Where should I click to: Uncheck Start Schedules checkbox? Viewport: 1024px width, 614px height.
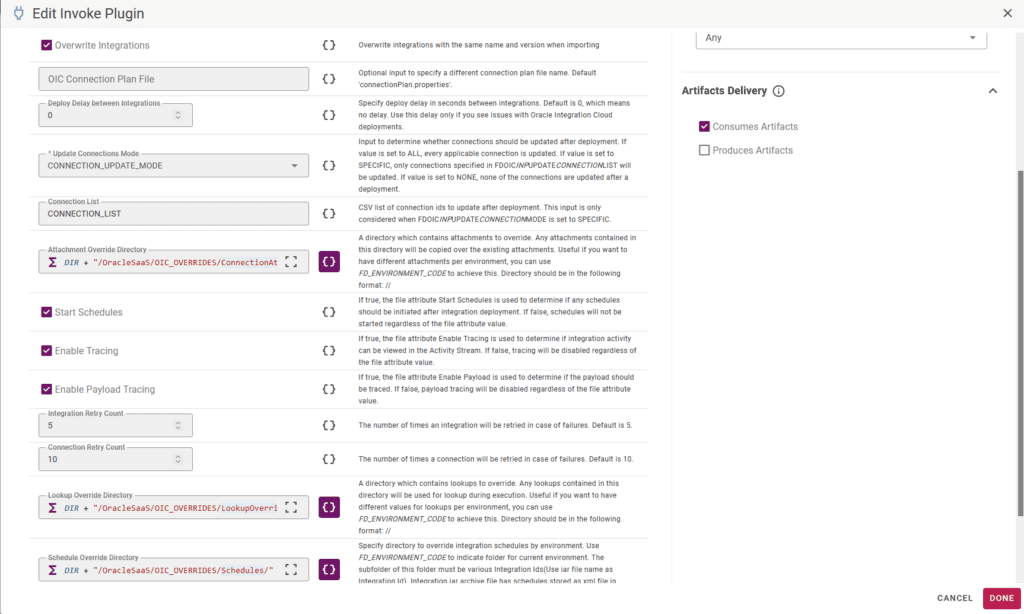coord(46,312)
